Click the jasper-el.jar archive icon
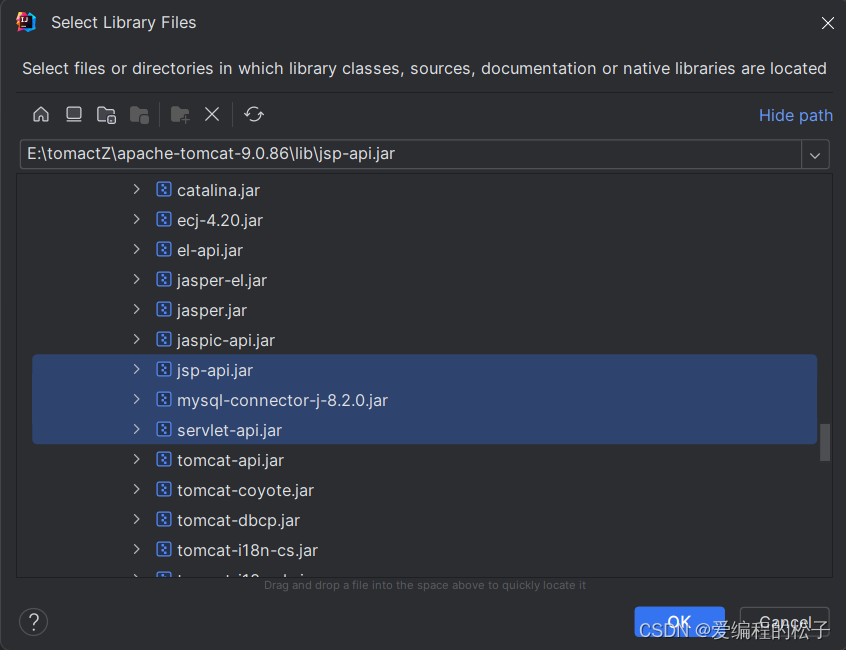The image size is (846, 650). point(163,279)
